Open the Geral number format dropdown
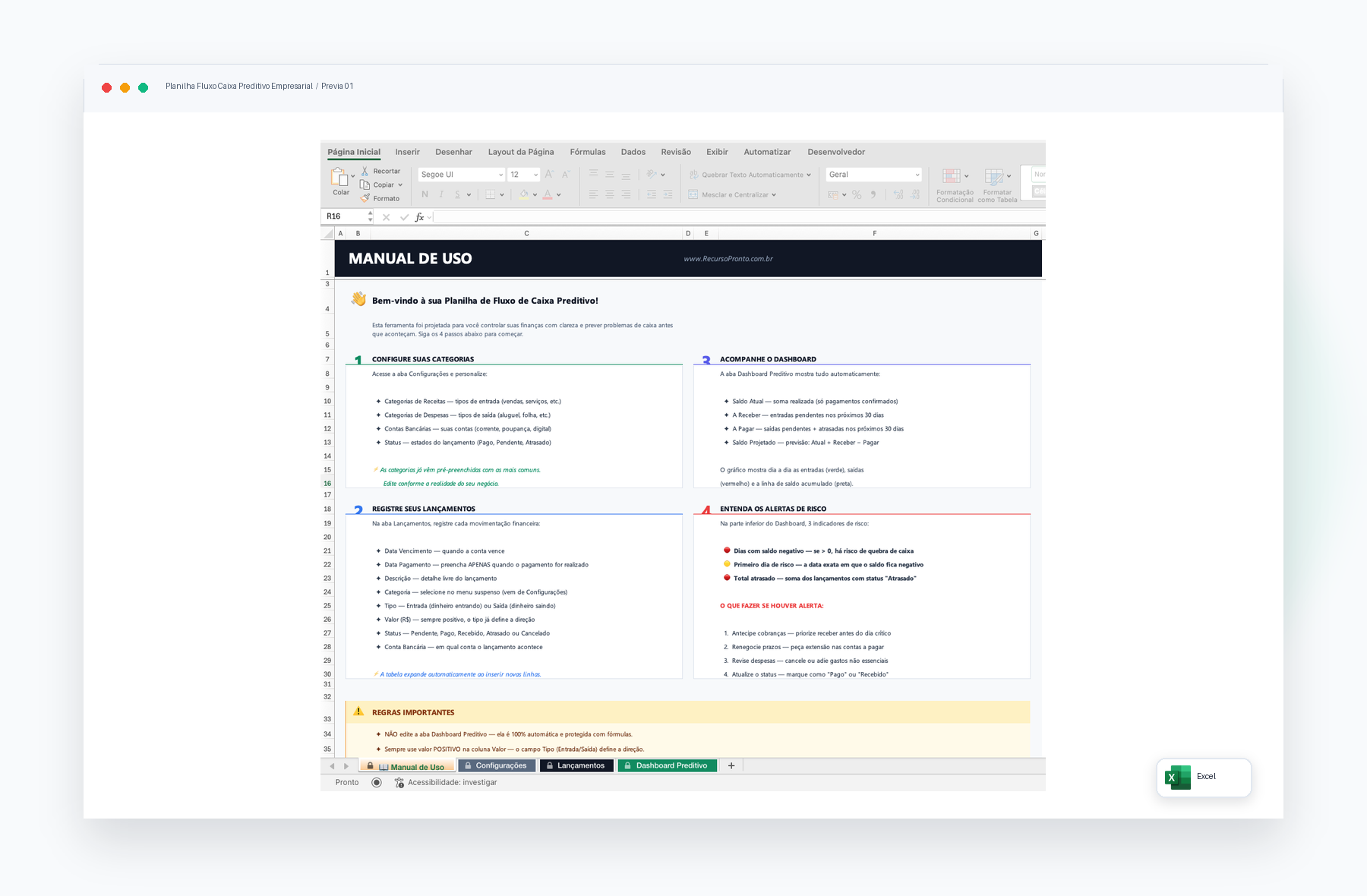This screenshot has width=1367, height=896. (x=874, y=175)
